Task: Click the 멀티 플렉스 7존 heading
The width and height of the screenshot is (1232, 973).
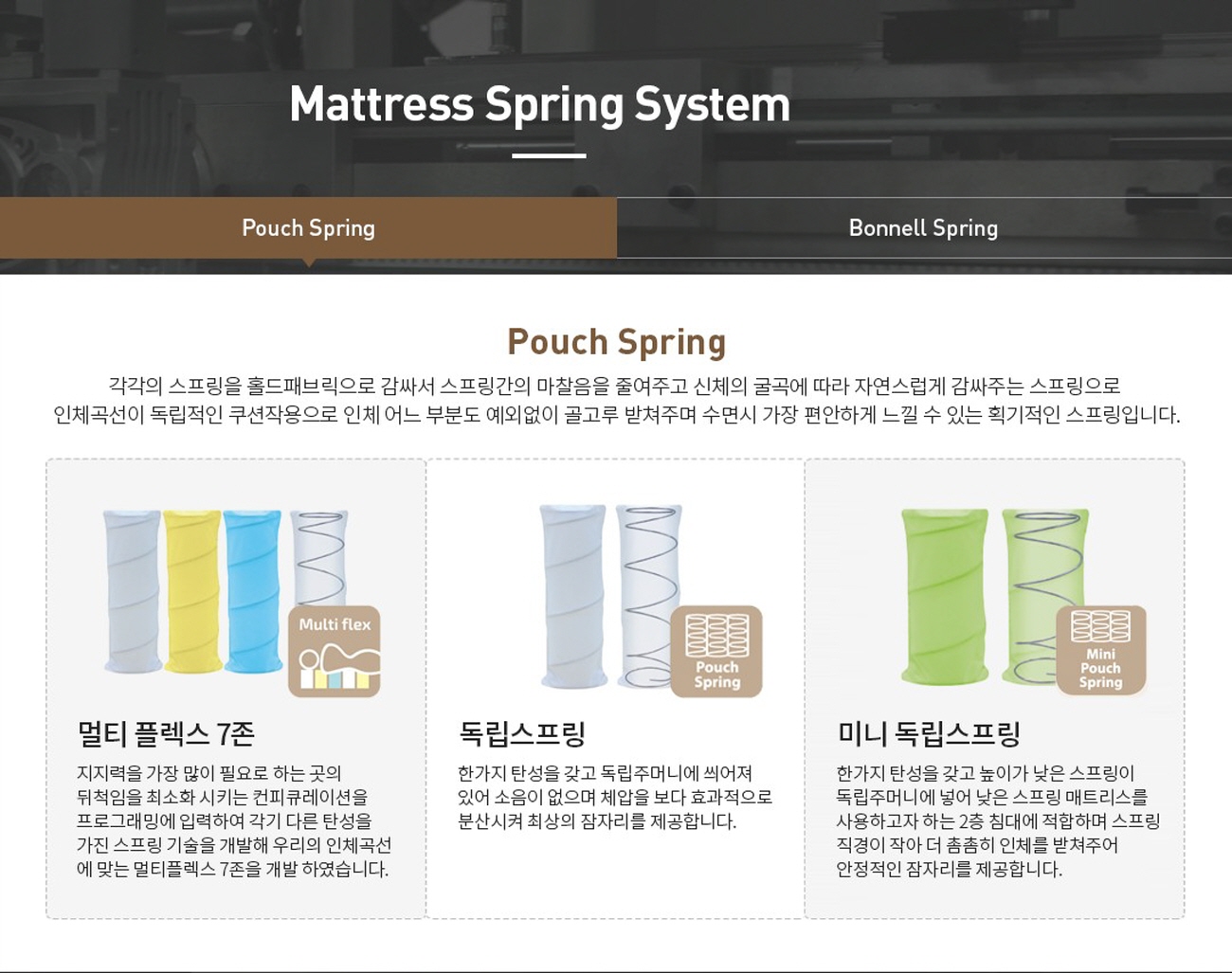Action: (x=166, y=733)
